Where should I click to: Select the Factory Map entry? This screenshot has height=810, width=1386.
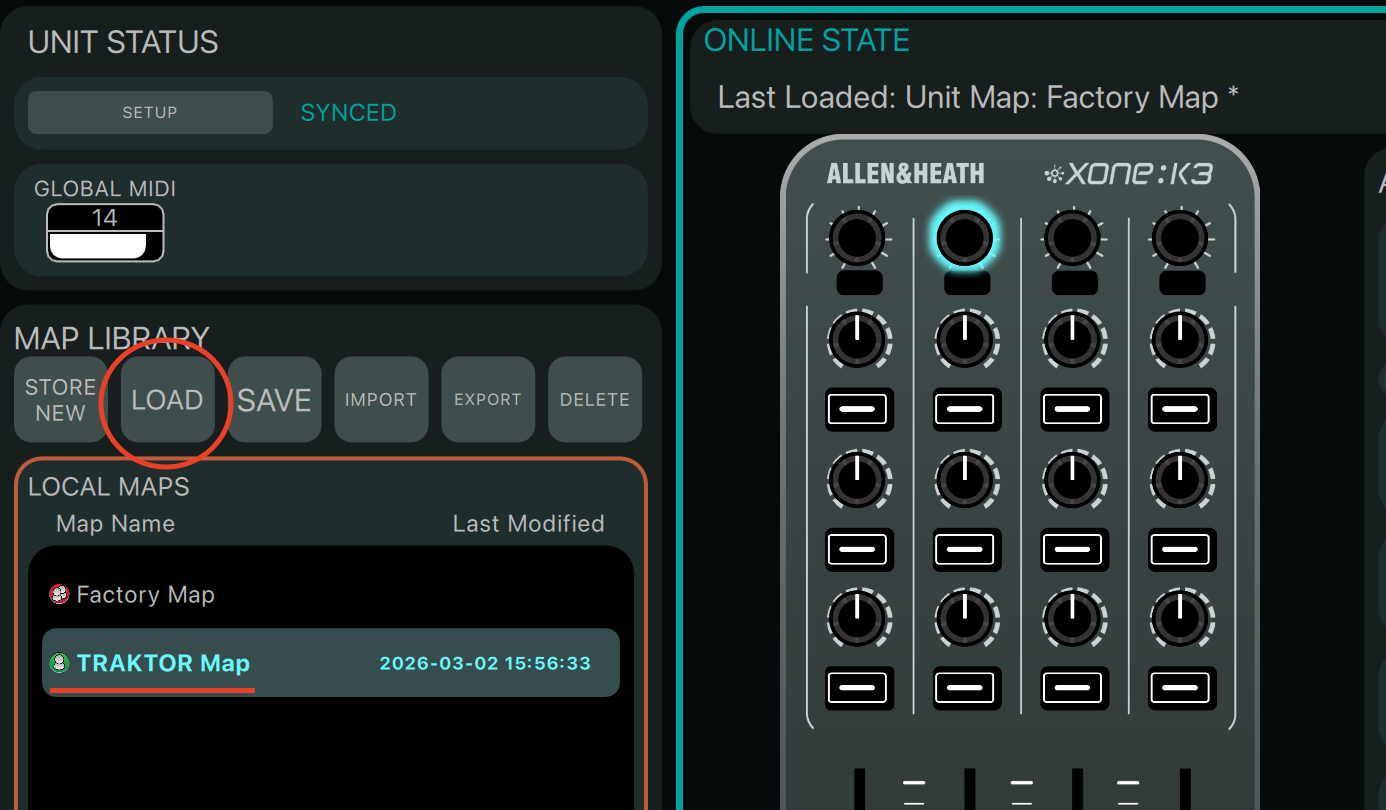pyautogui.click(x=145, y=595)
